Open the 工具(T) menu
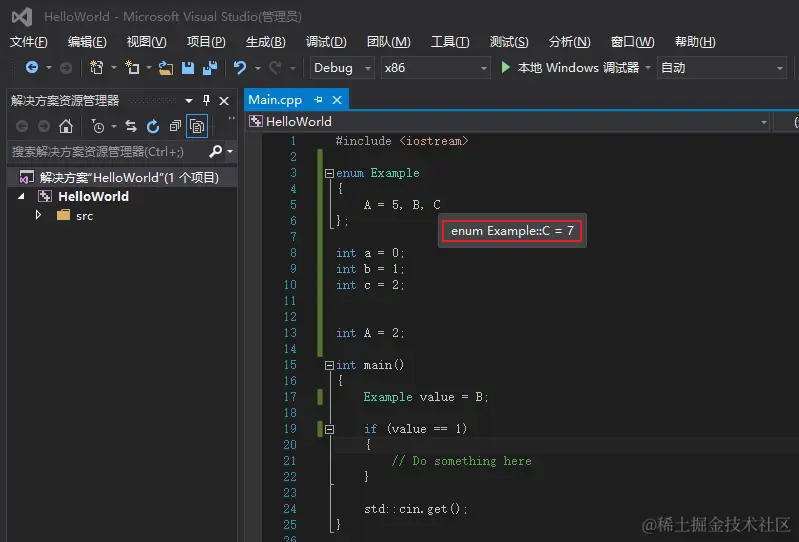Image resolution: width=799 pixels, height=542 pixels. click(450, 42)
